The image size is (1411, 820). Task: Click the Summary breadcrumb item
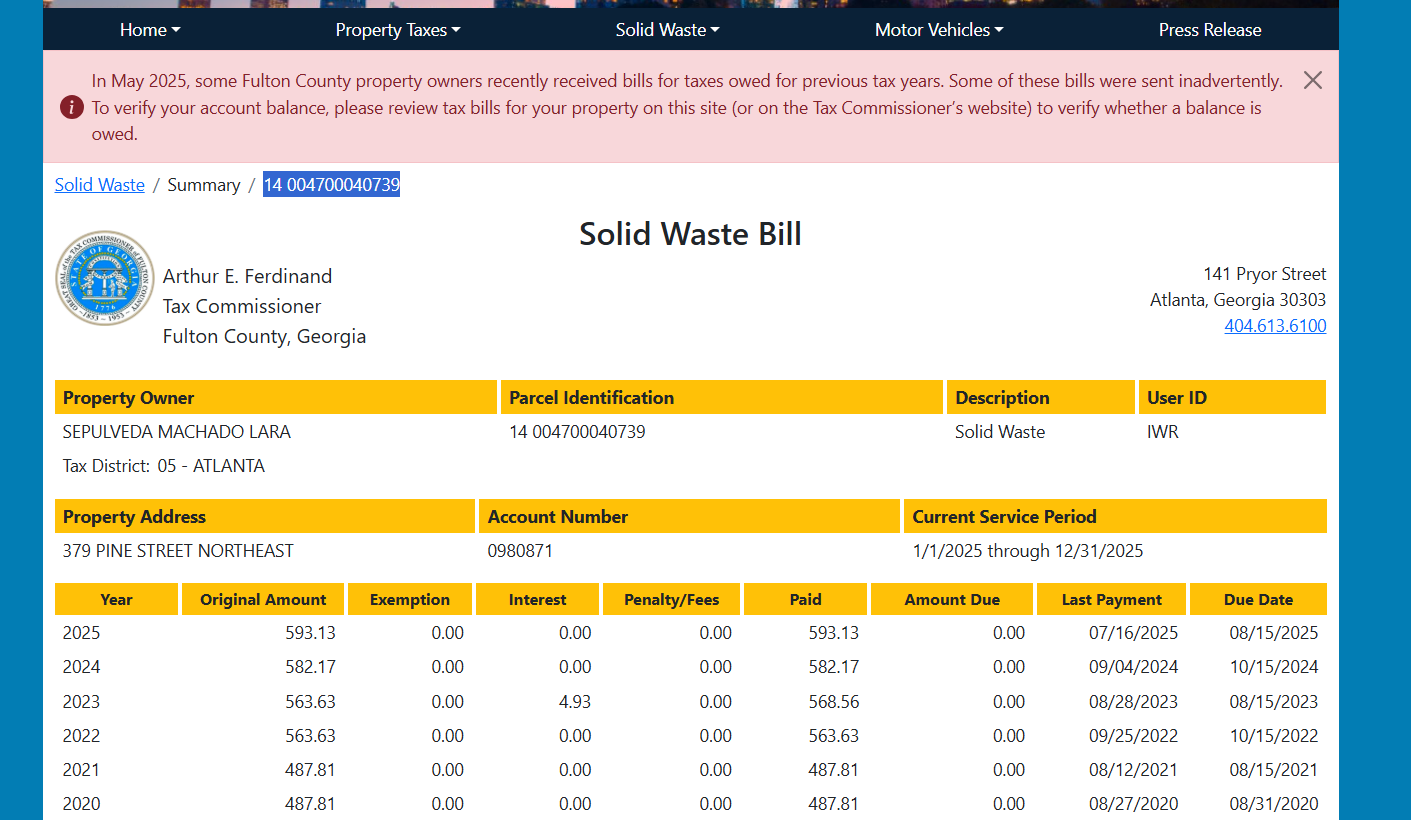[204, 185]
